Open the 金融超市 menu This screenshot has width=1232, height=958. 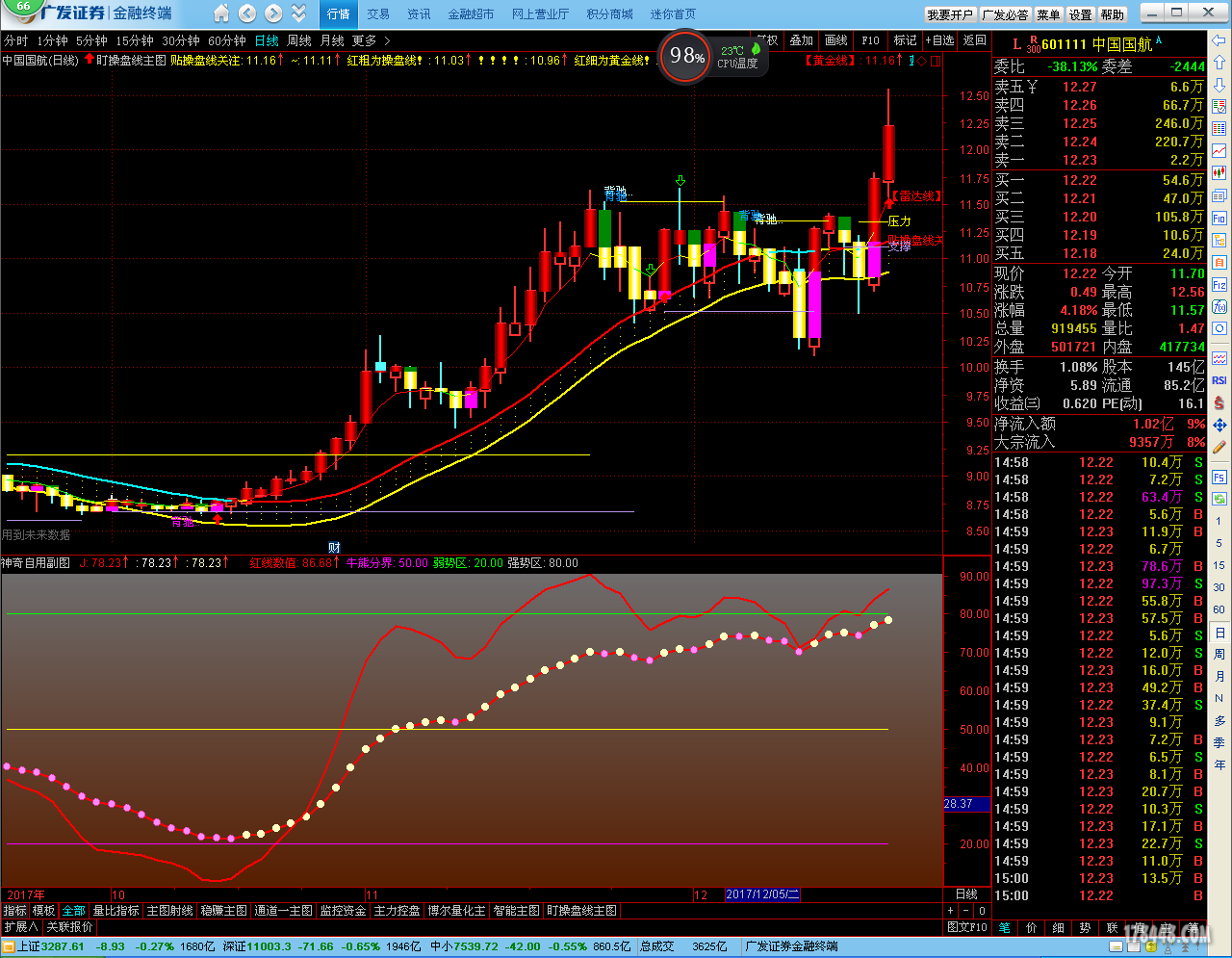[471, 14]
